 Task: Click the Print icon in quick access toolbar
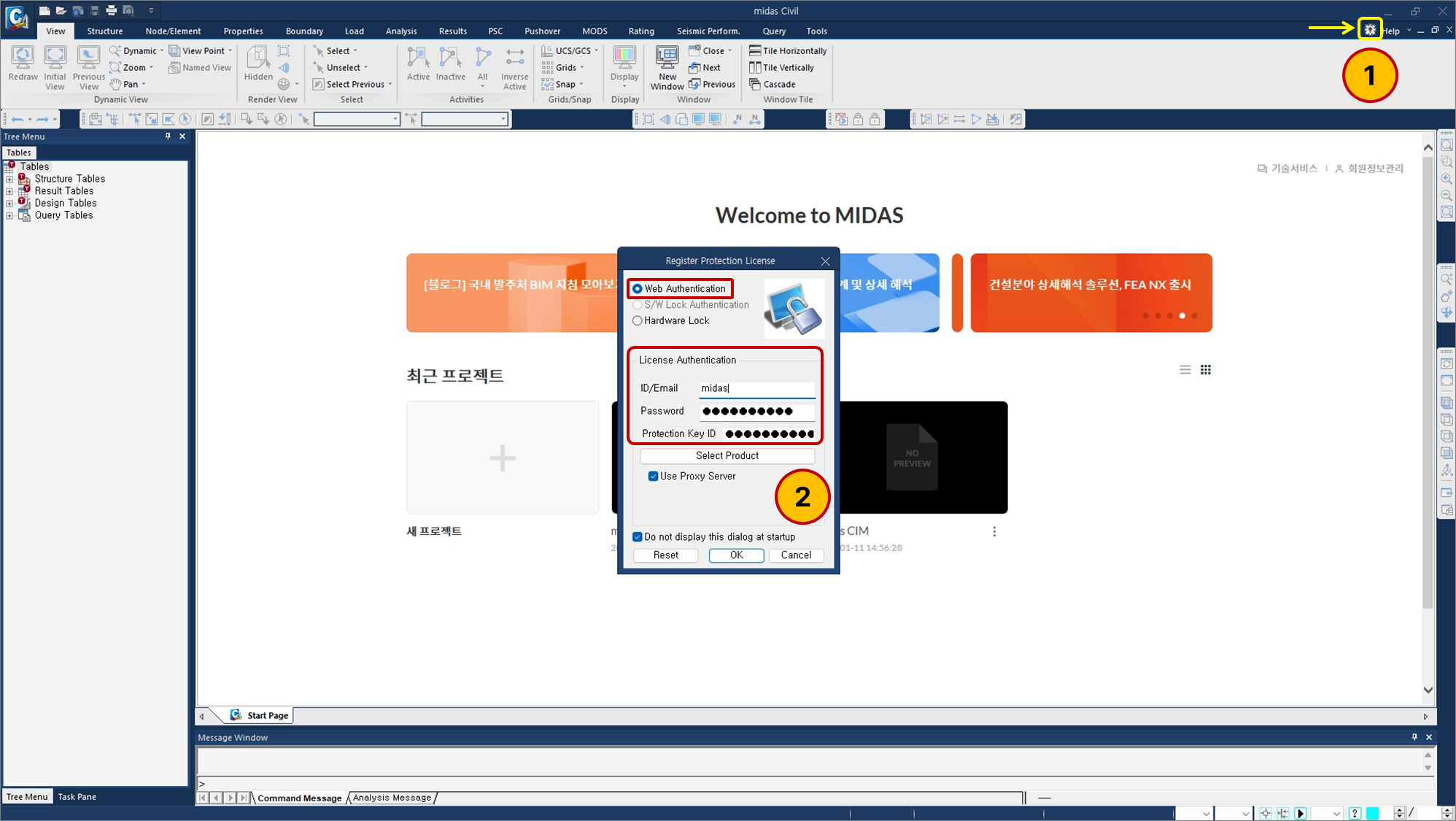click(x=112, y=10)
